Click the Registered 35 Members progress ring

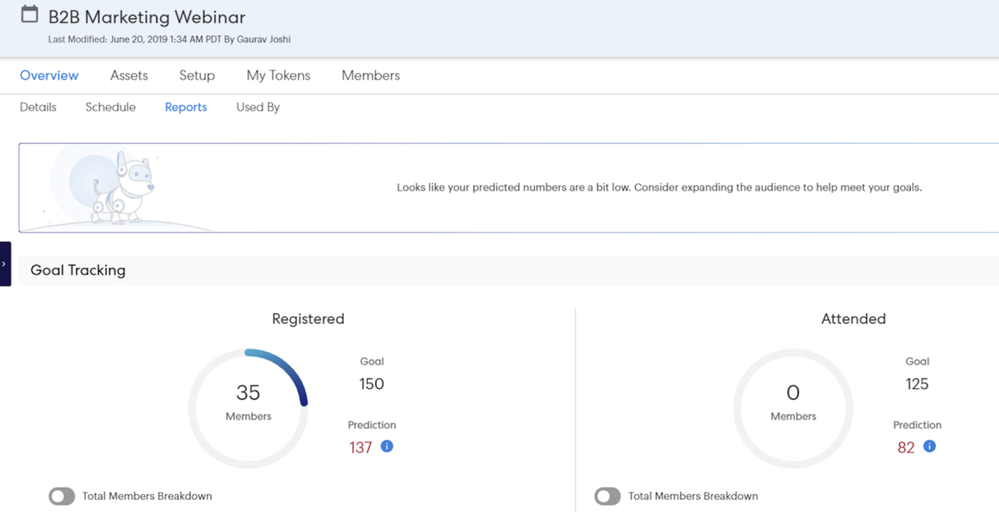(248, 407)
